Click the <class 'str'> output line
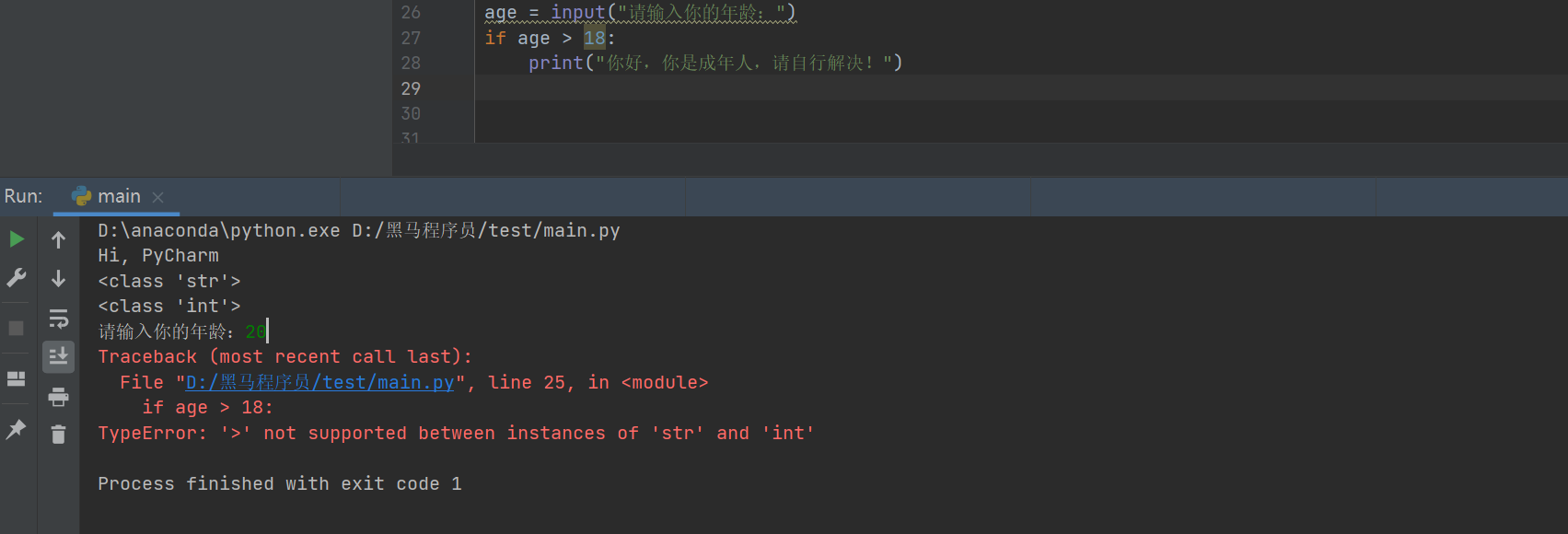This screenshot has width=1568, height=534. (x=169, y=281)
